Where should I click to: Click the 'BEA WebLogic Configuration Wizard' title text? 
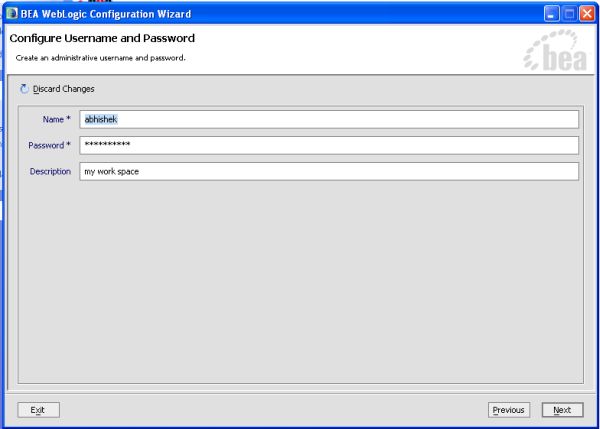[106, 14]
